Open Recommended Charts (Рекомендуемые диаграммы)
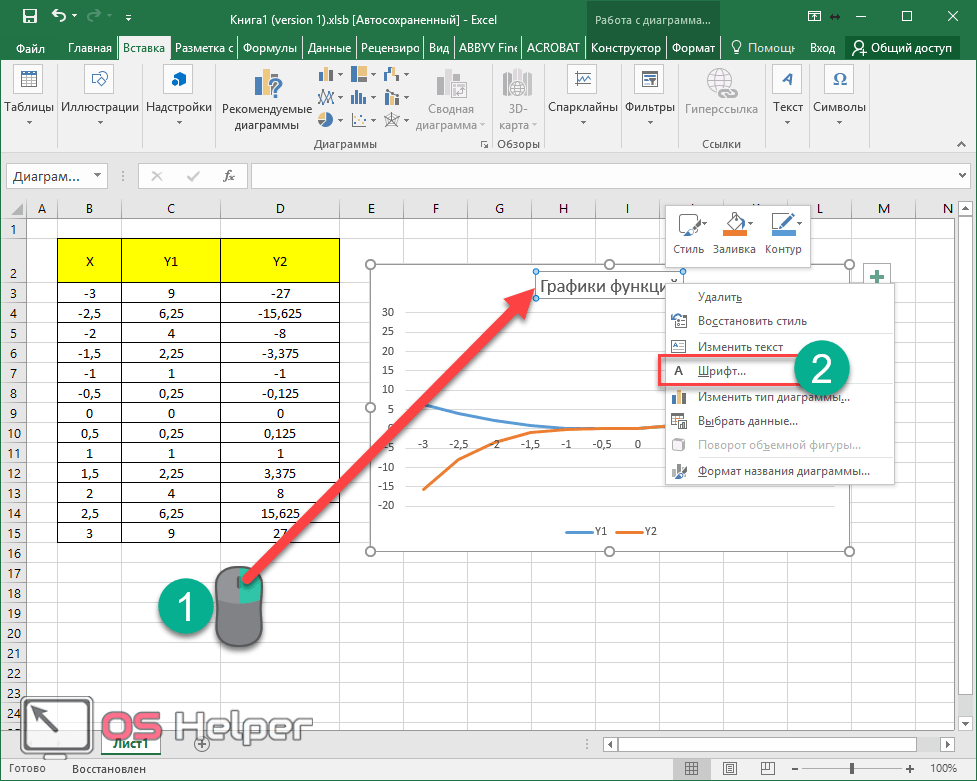977x781 pixels. click(267, 100)
